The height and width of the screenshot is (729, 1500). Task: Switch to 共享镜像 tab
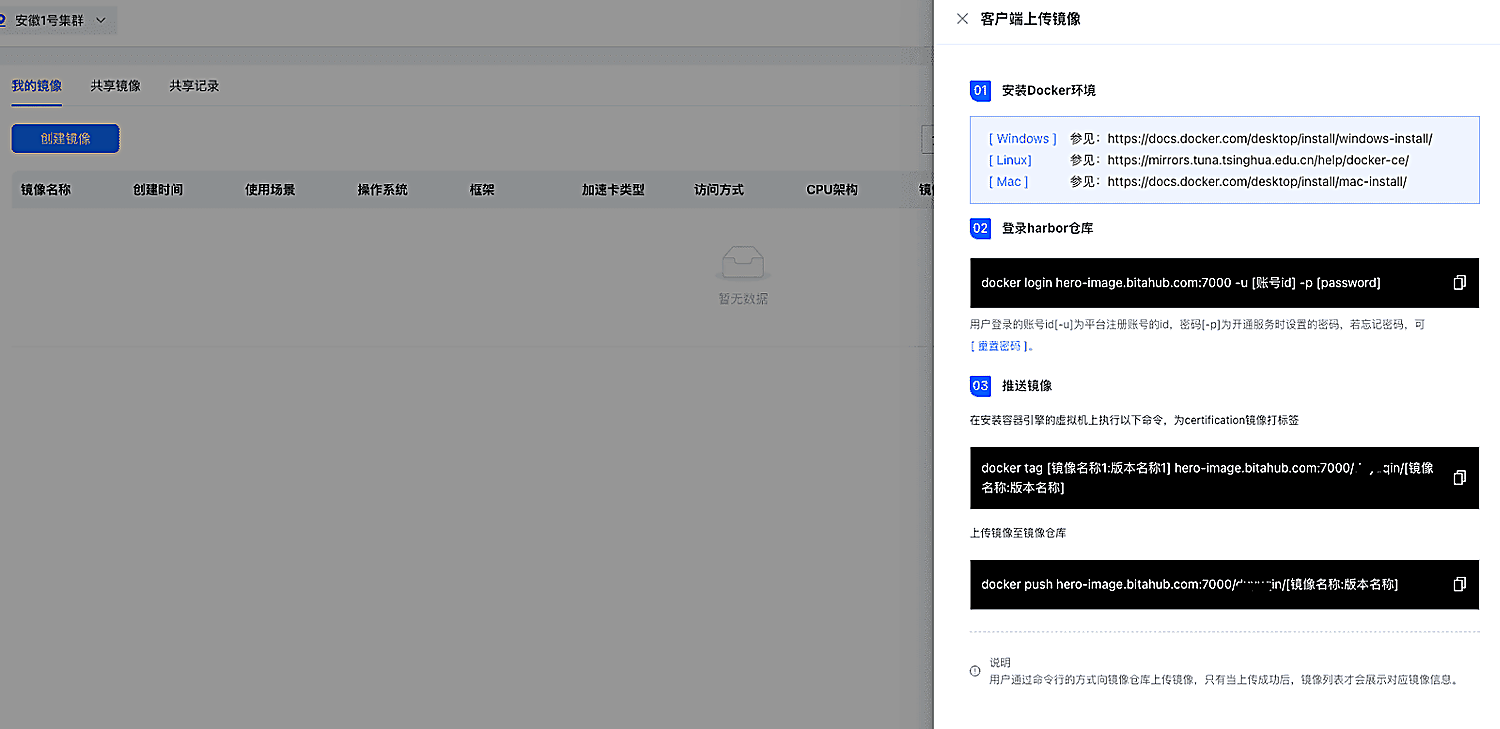(x=115, y=86)
